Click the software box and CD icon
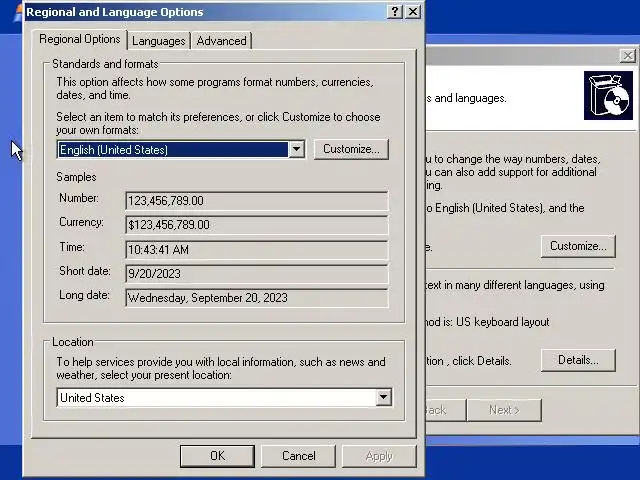640x480 pixels. coord(608,96)
